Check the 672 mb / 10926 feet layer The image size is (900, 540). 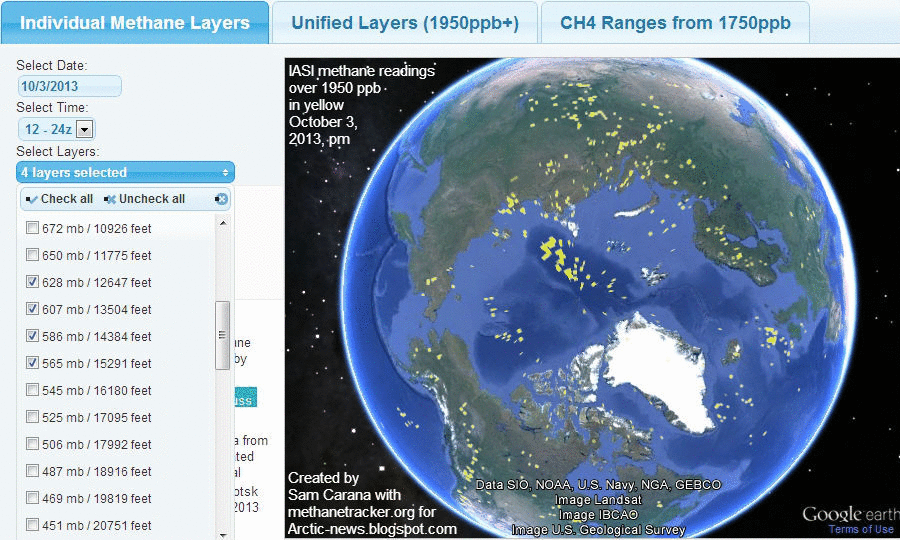pyautogui.click(x=32, y=228)
